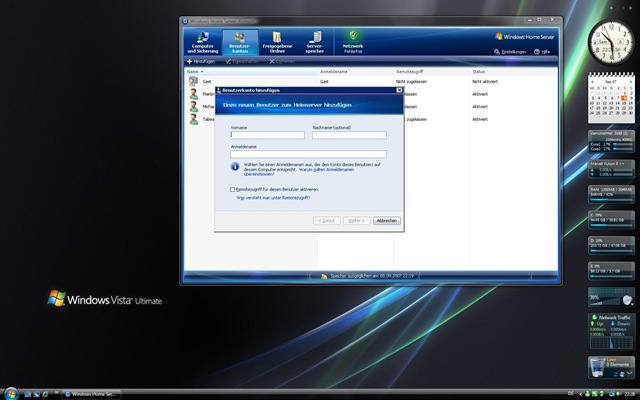
Task: Click the Gast Anmeldename cell
Action: click(324, 82)
